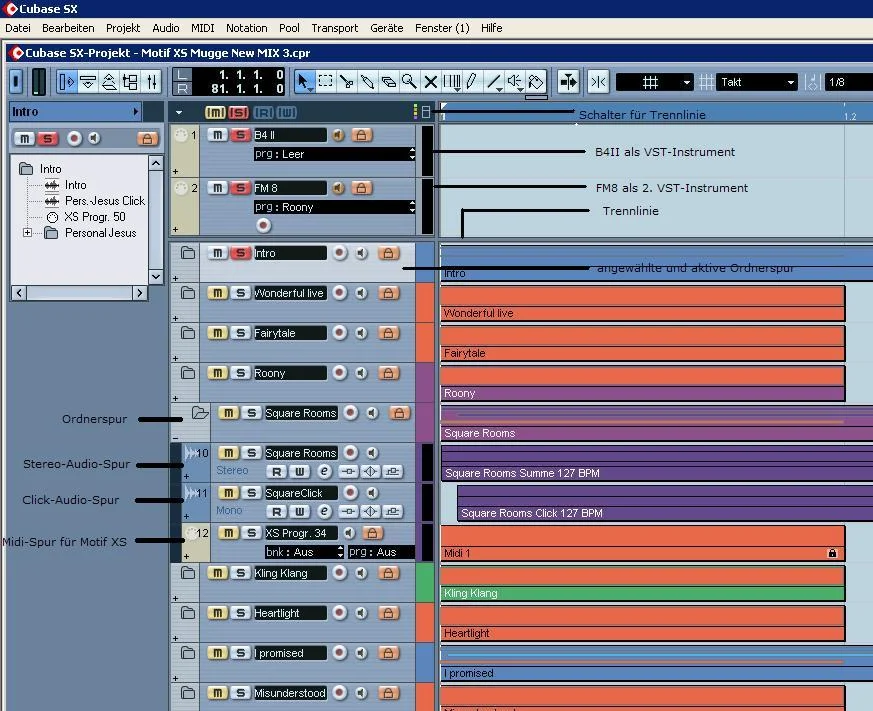Select the Zoom magnifier tool
Screen dimensions: 873x711
[409, 82]
